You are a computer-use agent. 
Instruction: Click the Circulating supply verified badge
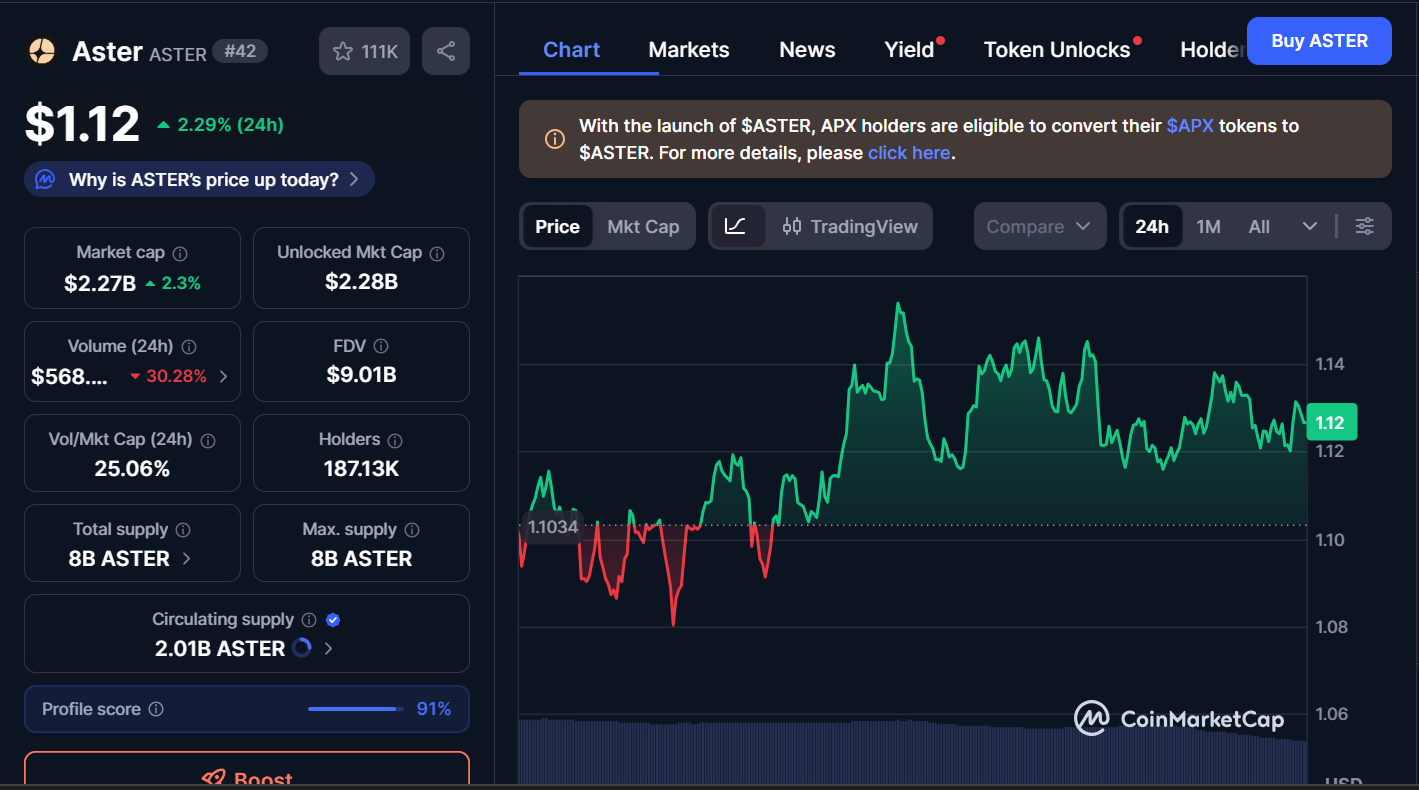(x=333, y=620)
